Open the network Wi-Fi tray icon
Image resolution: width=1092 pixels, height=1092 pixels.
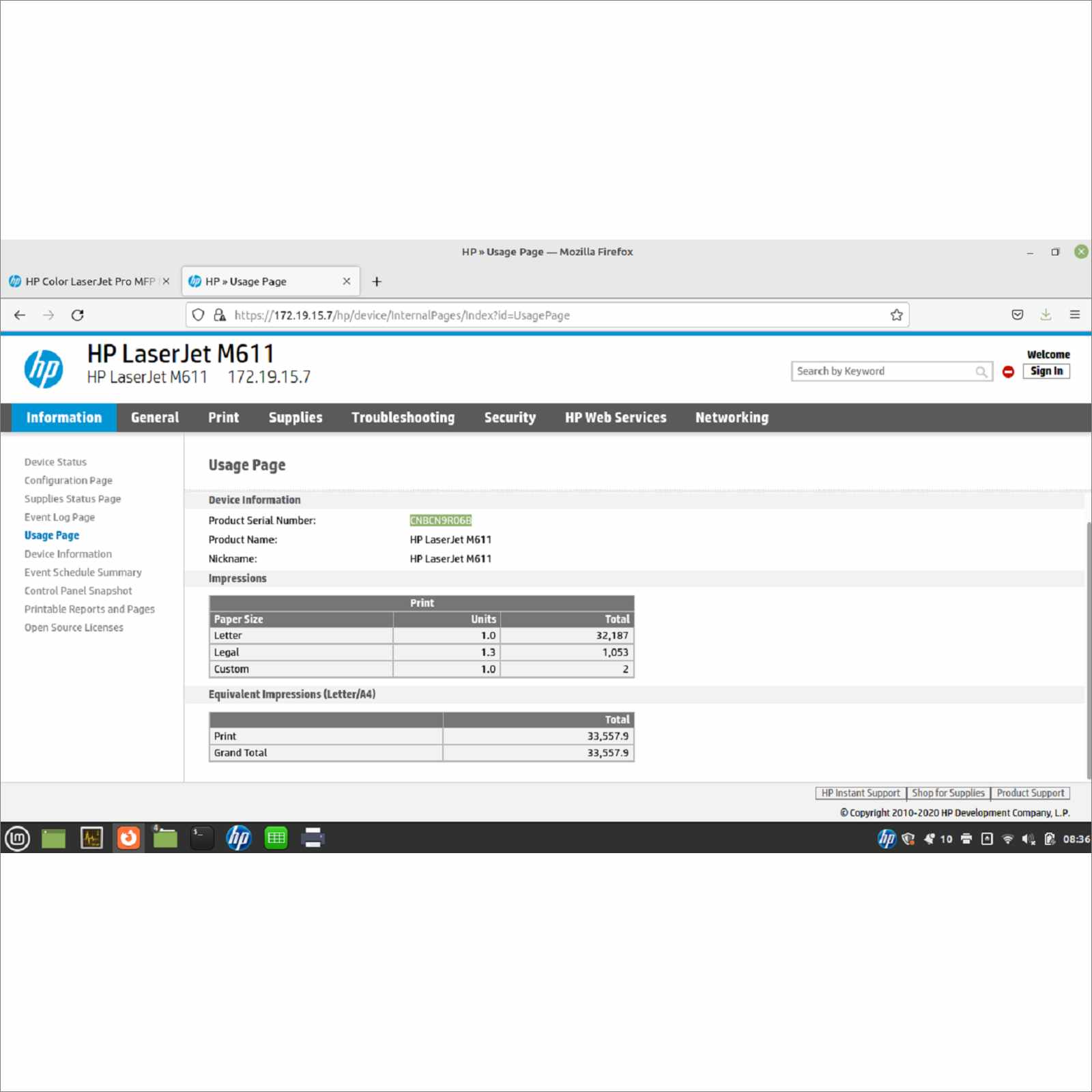click(1007, 839)
